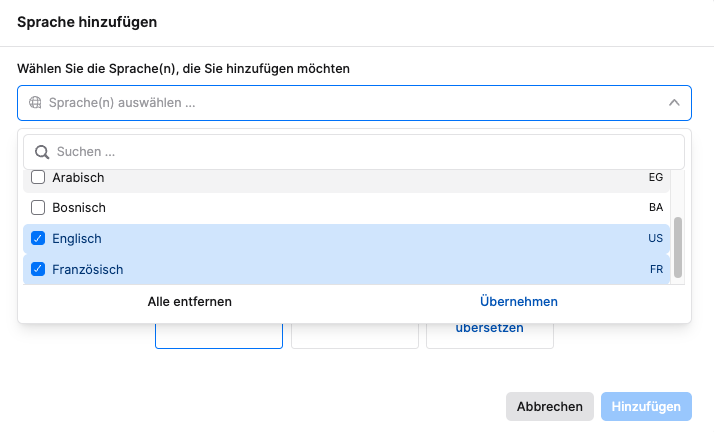Click the globe icon in language selector
714x432 pixels.
pyautogui.click(x=35, y=102)
